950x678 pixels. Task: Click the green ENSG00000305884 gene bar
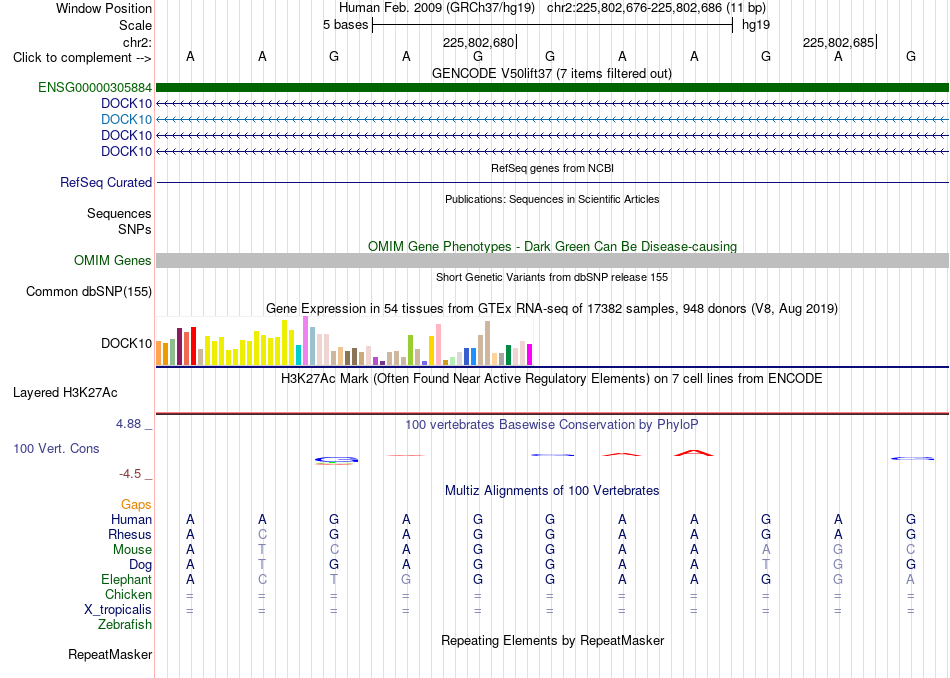(x=553, y=88)
